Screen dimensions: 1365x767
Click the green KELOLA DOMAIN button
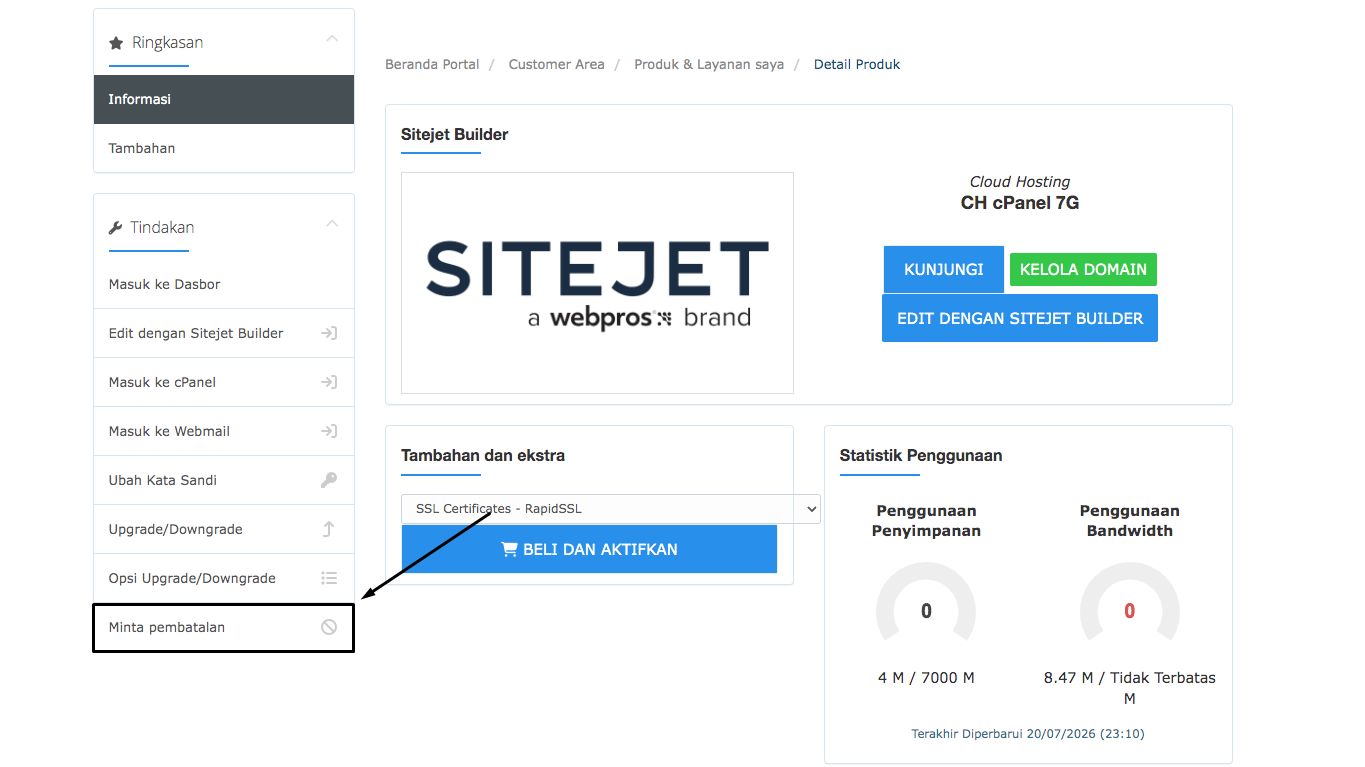click(1083, 269)
